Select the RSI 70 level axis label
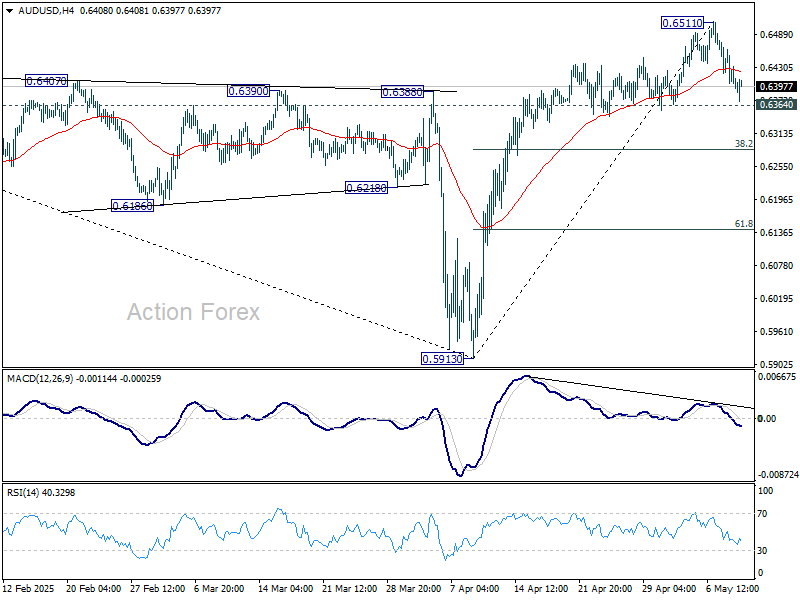Viewport: 800px width, 600px height. tap(762, 514)
